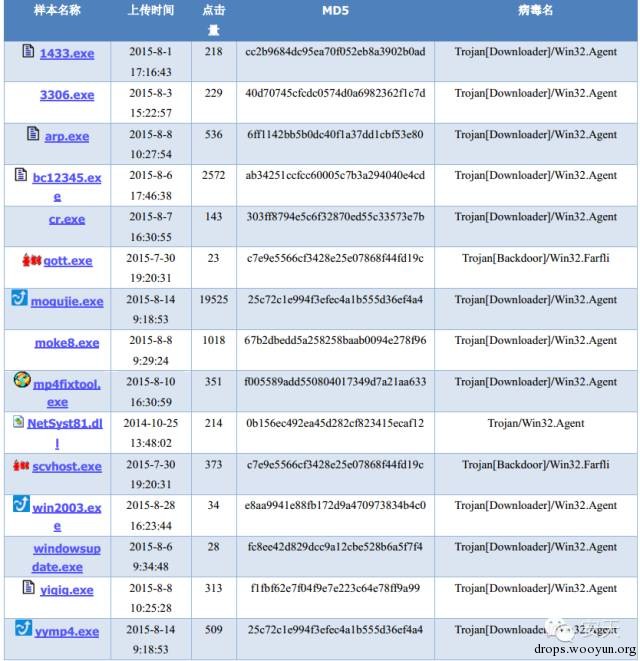Open the 1433.exe sample link
The width and height of the screenshot is (640, 661).
(x=67, y=53)
